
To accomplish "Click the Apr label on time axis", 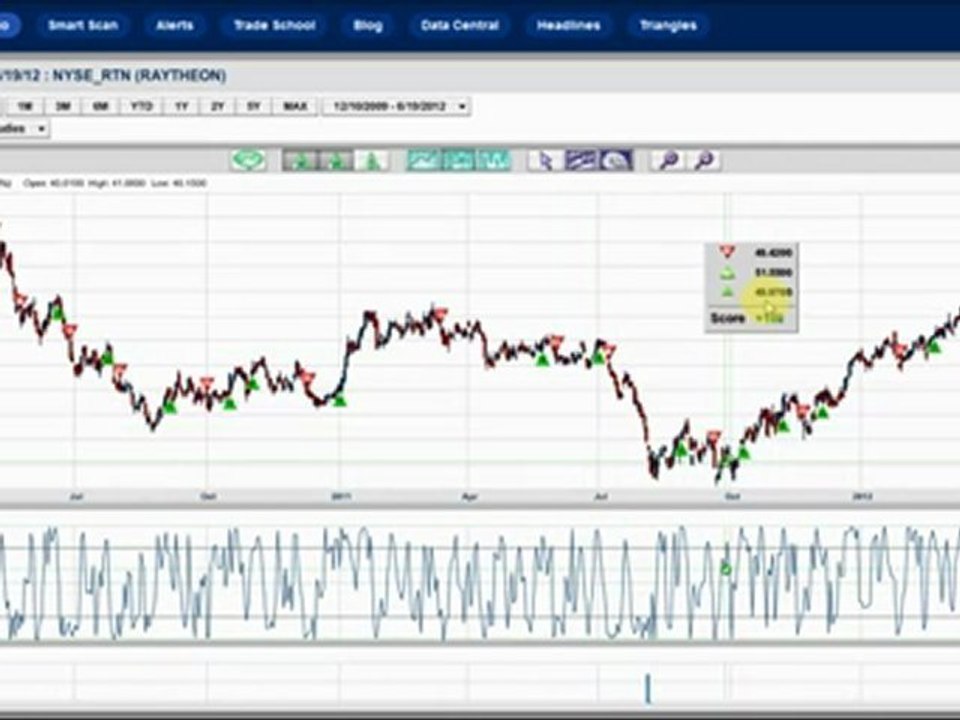I will [469, 497].
